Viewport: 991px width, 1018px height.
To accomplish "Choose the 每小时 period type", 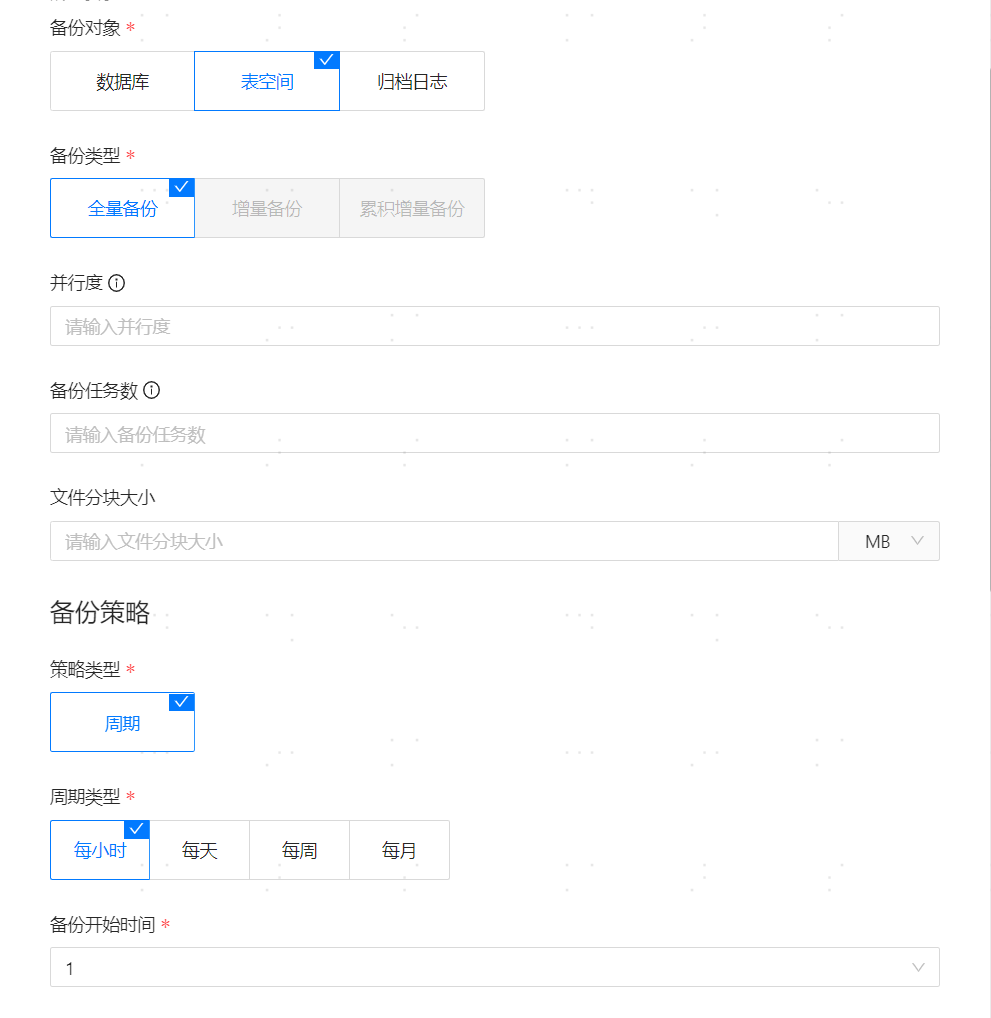I will pos(100,851).
